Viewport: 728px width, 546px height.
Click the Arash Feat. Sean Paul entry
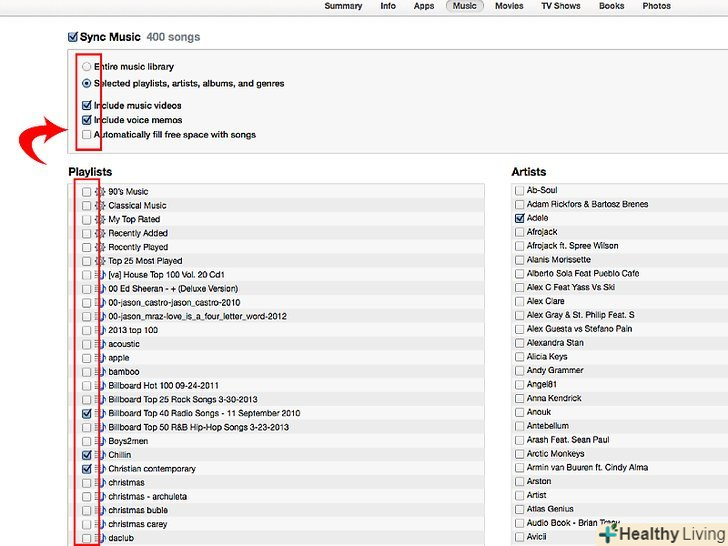pyautogui.click(x=568, y=440)
